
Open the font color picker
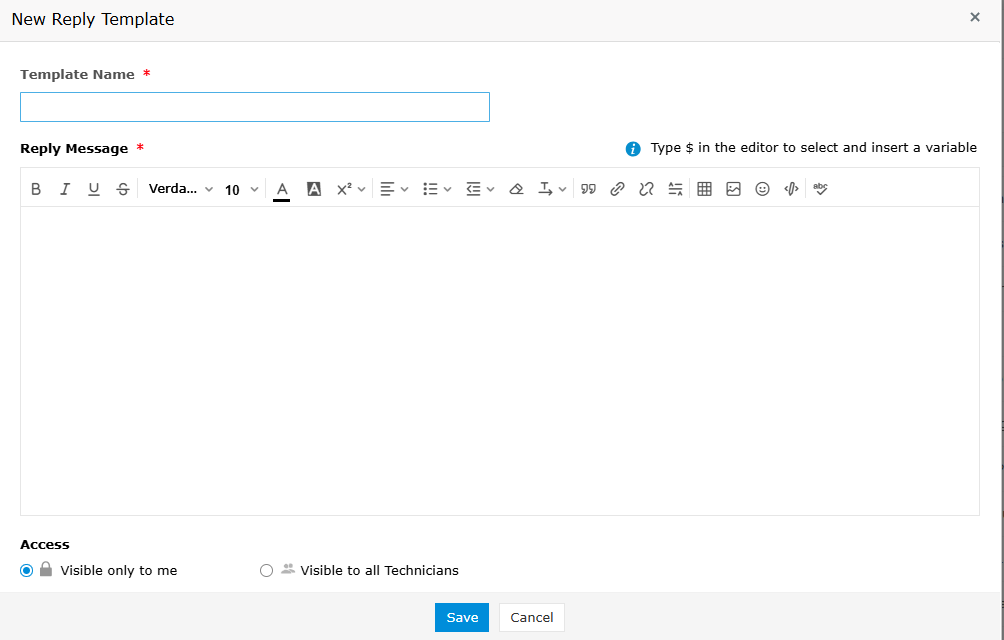click(x=282, y=189)
